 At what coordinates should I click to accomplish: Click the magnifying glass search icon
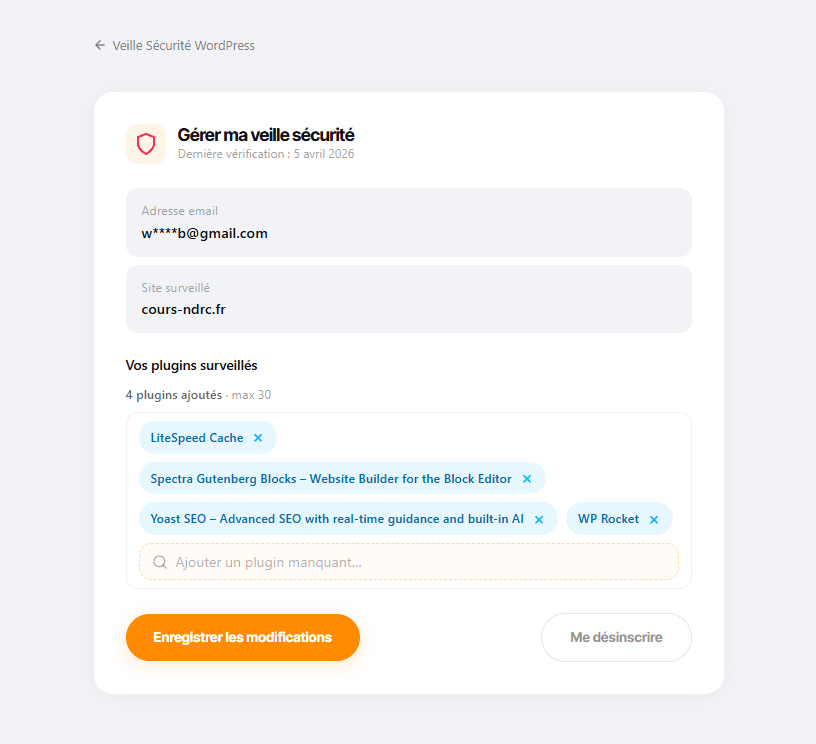click(160, 561)
